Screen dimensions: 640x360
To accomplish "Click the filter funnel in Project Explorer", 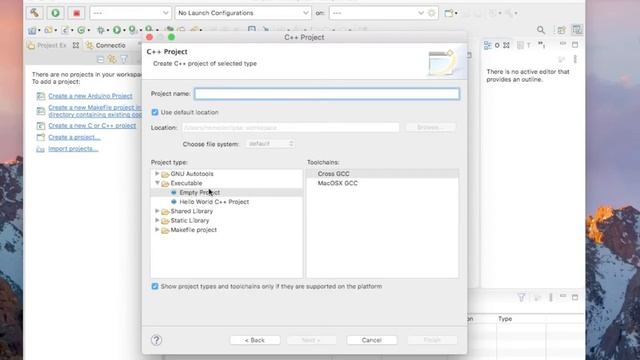I will (x=124, y=60).
